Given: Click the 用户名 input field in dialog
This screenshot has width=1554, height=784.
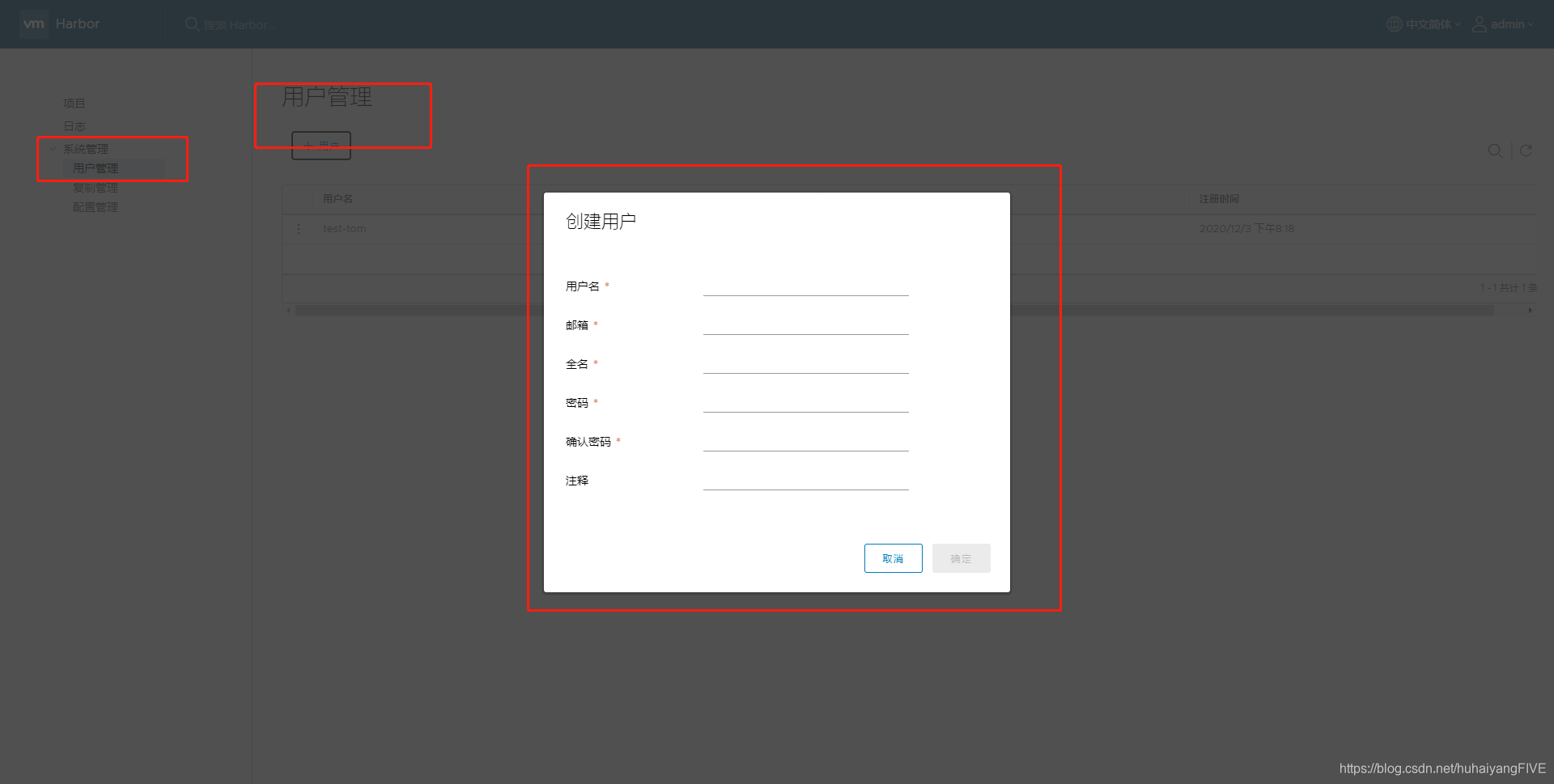Looking at the screenshot, I should [x=805, y=286].
